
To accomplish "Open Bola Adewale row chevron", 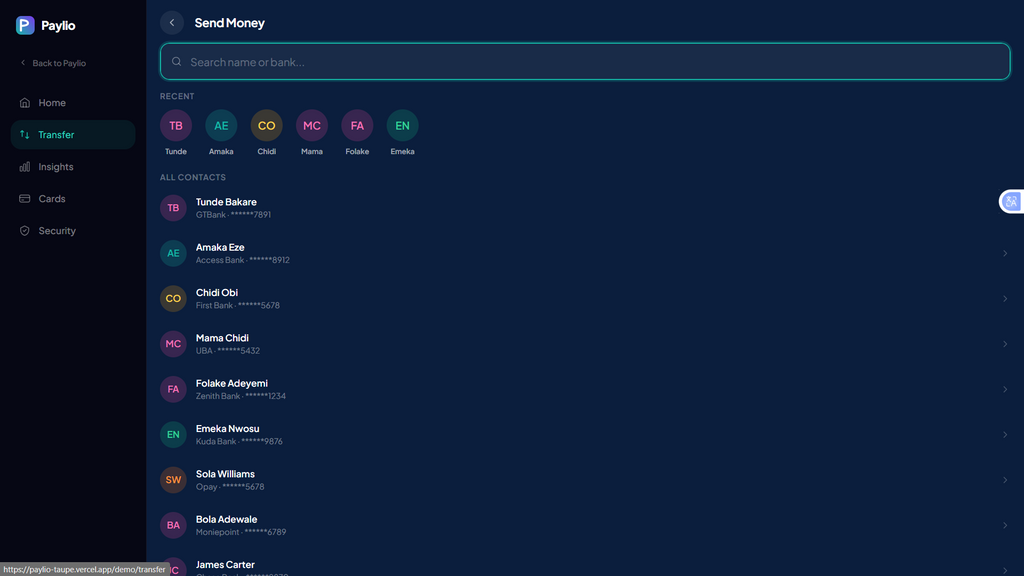I will (x=1005, y=525).
